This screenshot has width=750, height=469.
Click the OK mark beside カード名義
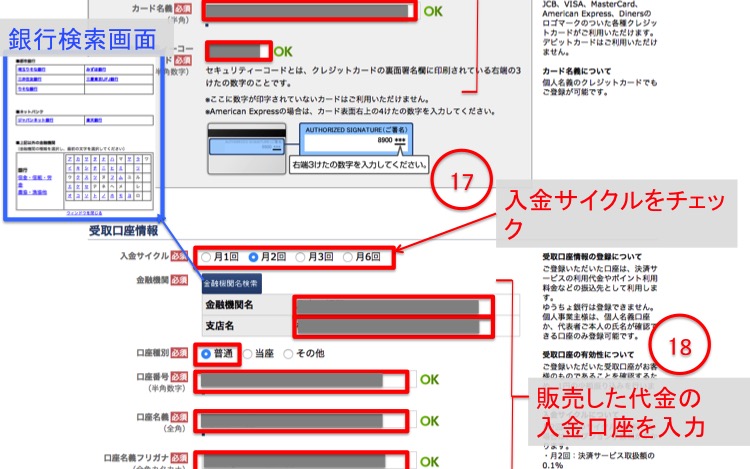tap(433, 11)
